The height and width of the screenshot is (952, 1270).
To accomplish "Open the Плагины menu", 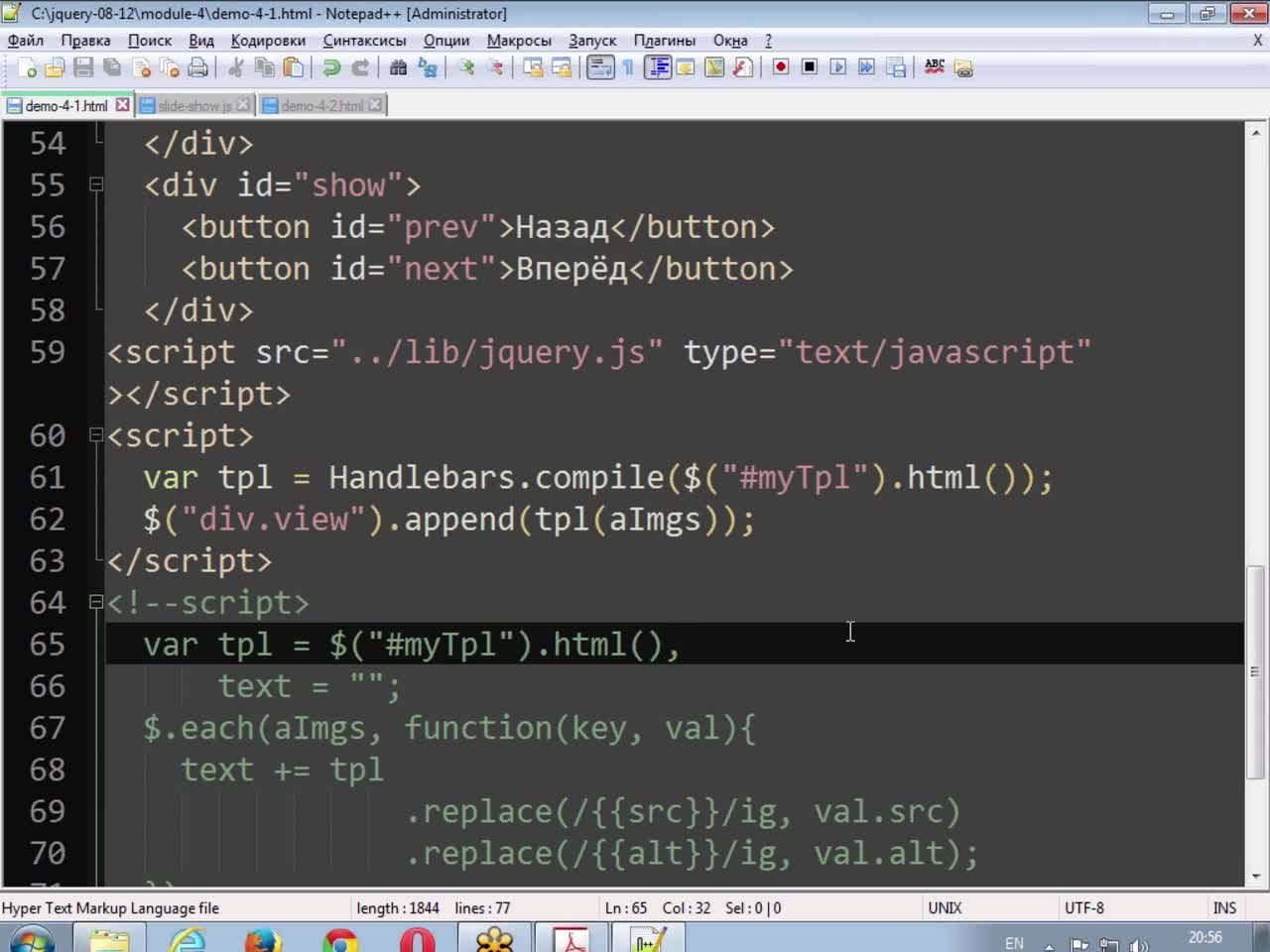I will pos(665,41).
